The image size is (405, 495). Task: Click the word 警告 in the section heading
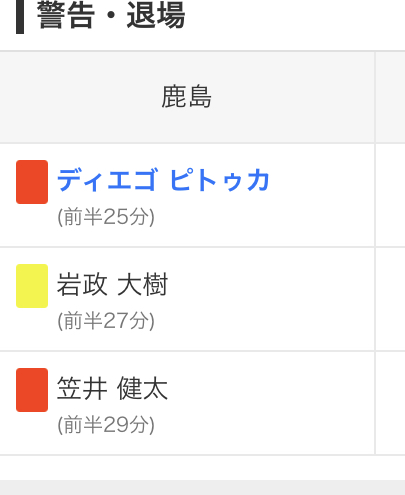(x=66, y=15)
